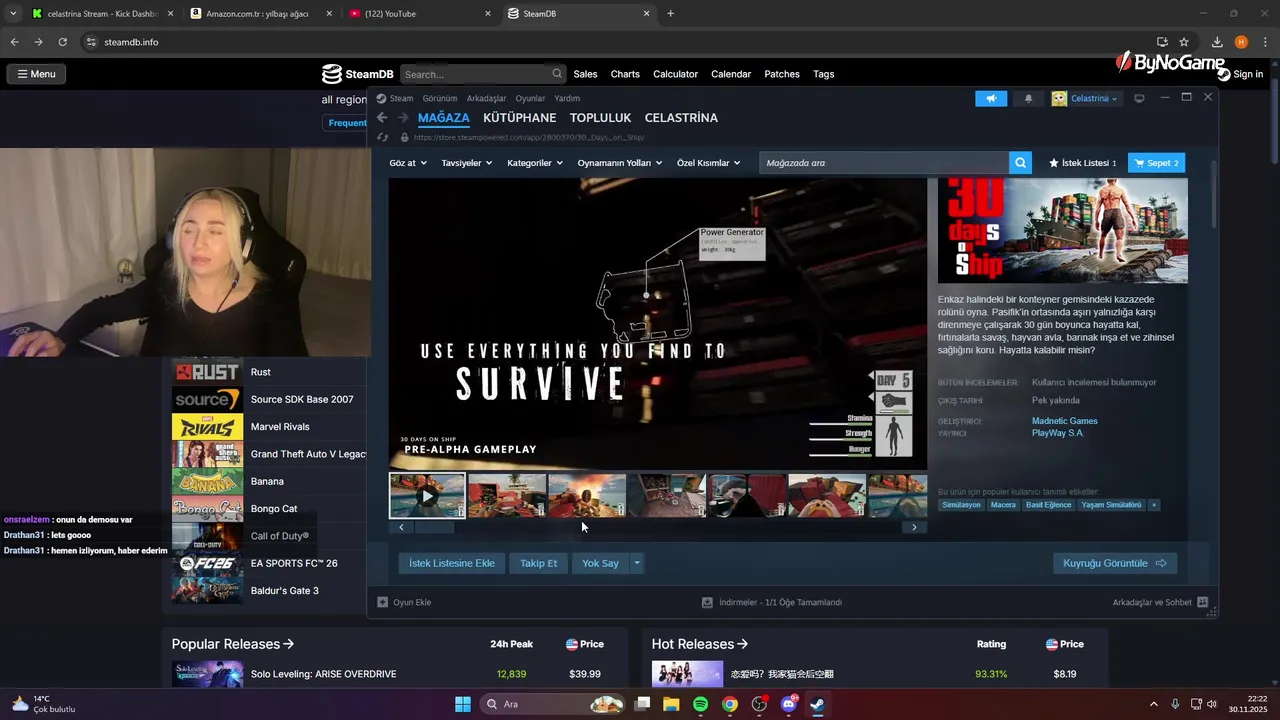
Task: Click the Windows Start button
Action: 462,704
